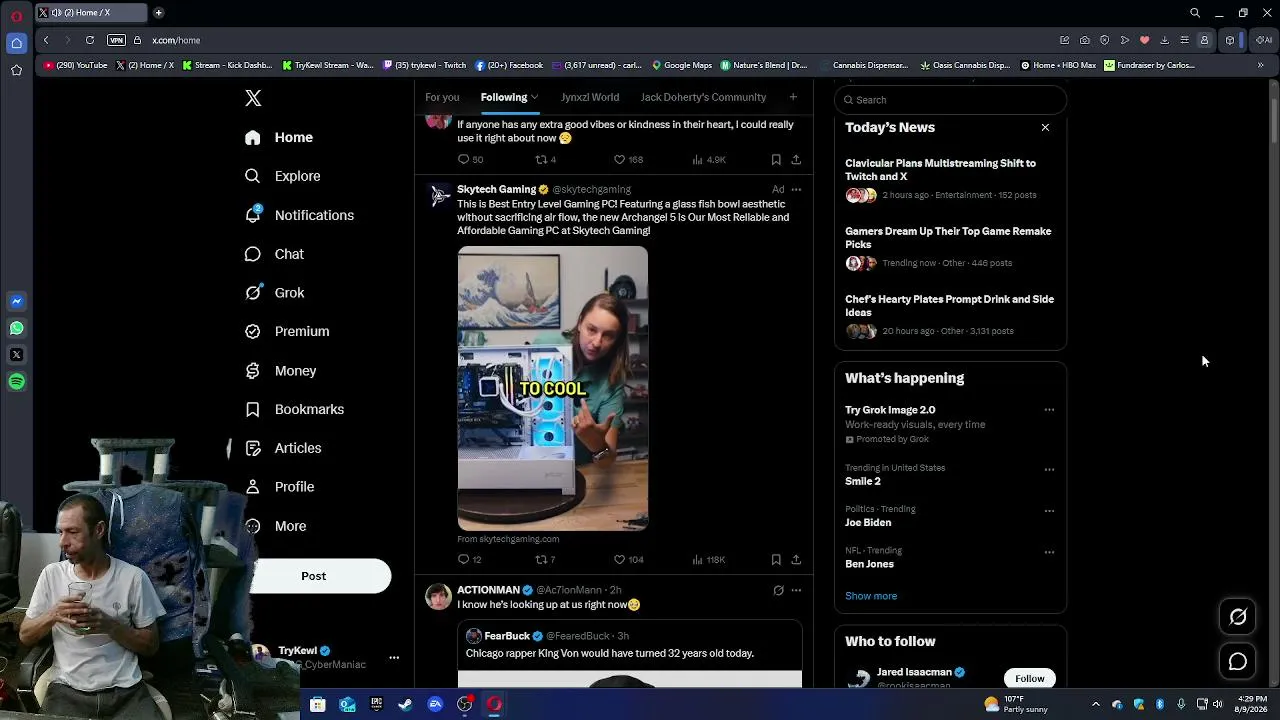Viewport: 1280px width, 720px height.
Task: Bookmark the Skytech Gaming ad post
Action: [x=776, y=560]
